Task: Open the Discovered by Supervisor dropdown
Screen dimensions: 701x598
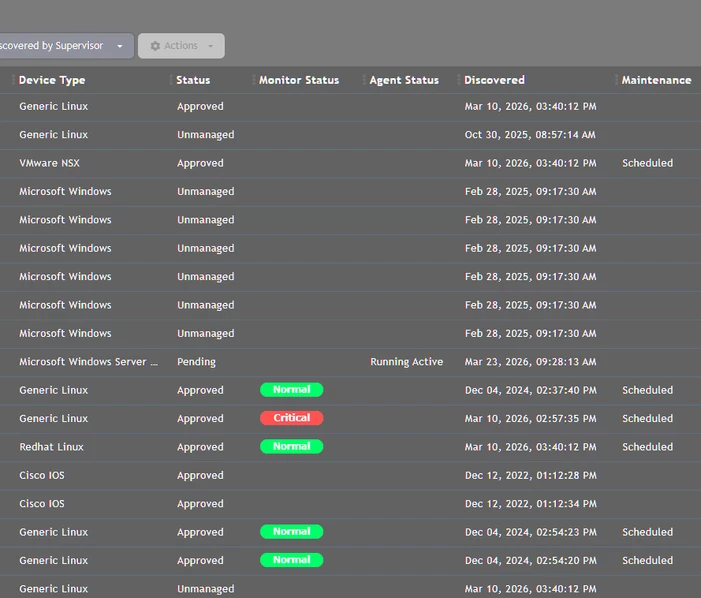Action: [66, 46]
